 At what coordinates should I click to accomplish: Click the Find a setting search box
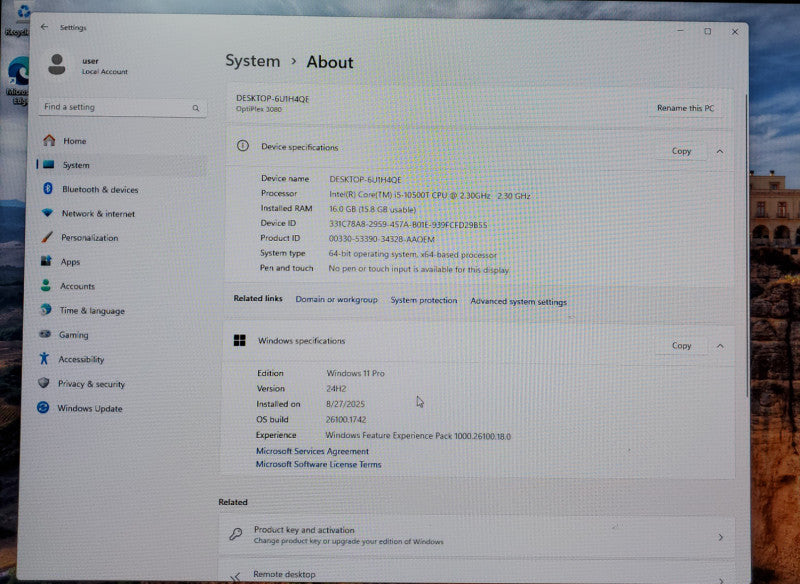pyautogui.click(x=122, y=108)
